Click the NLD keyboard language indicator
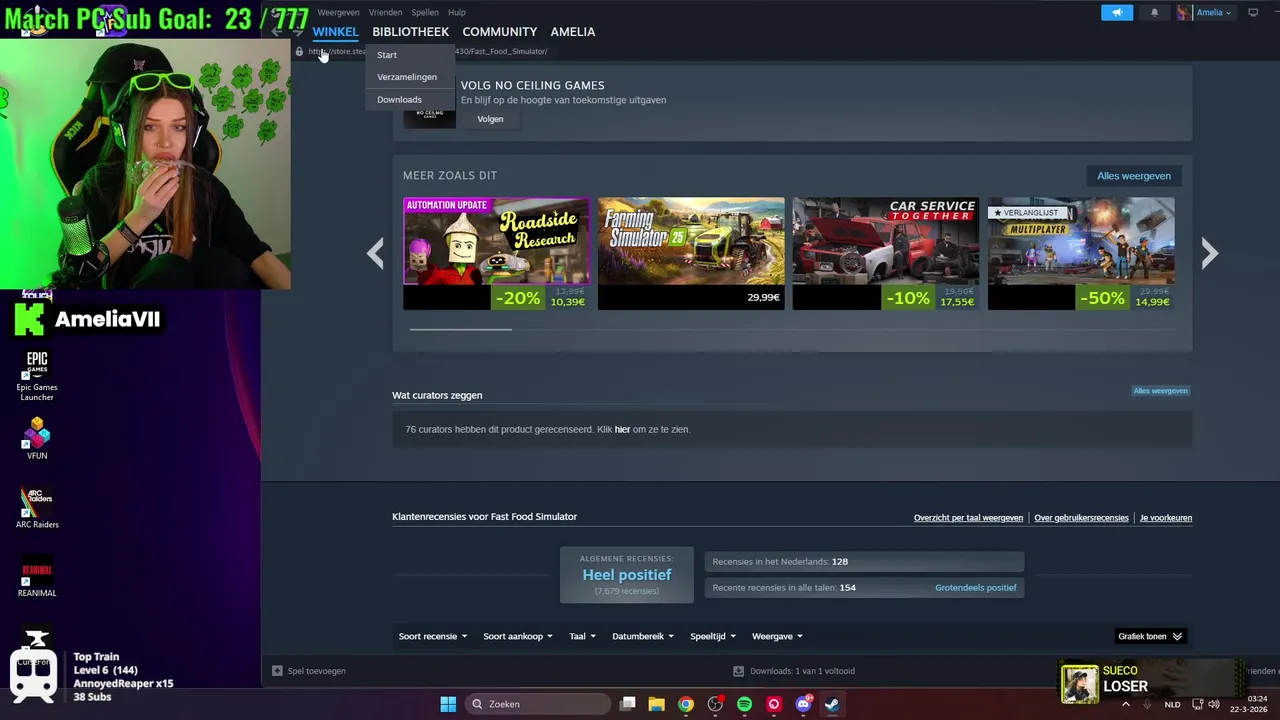Viewport: 1280px width, 720px height. point(1172,704)
